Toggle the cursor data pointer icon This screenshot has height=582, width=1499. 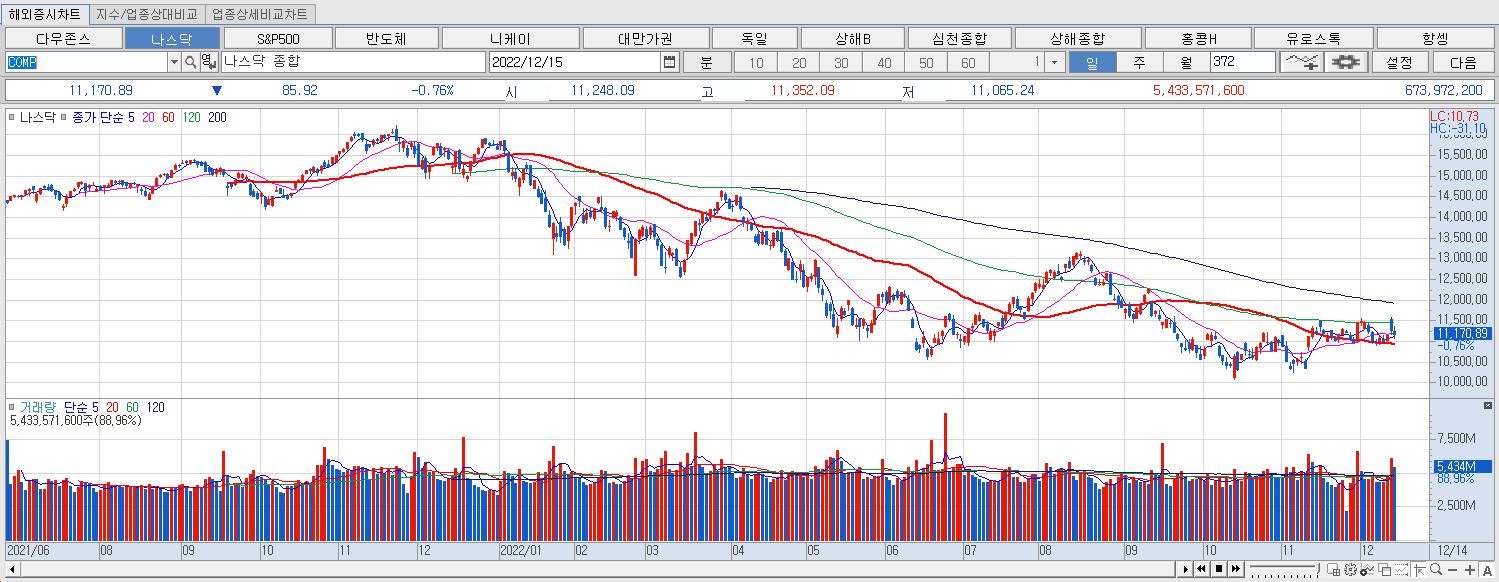pyautogui.click(x=1419, y=570)
